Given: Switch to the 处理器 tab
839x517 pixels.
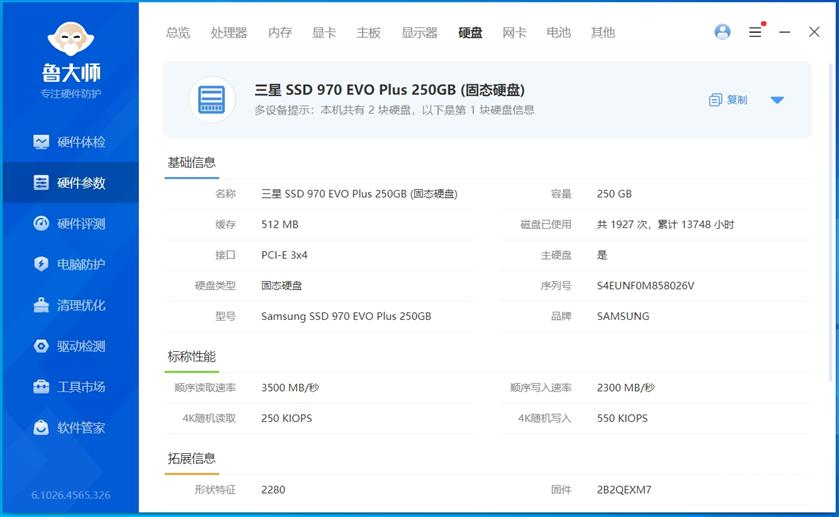Looking at the screenshot, I should tap(229, 32).
